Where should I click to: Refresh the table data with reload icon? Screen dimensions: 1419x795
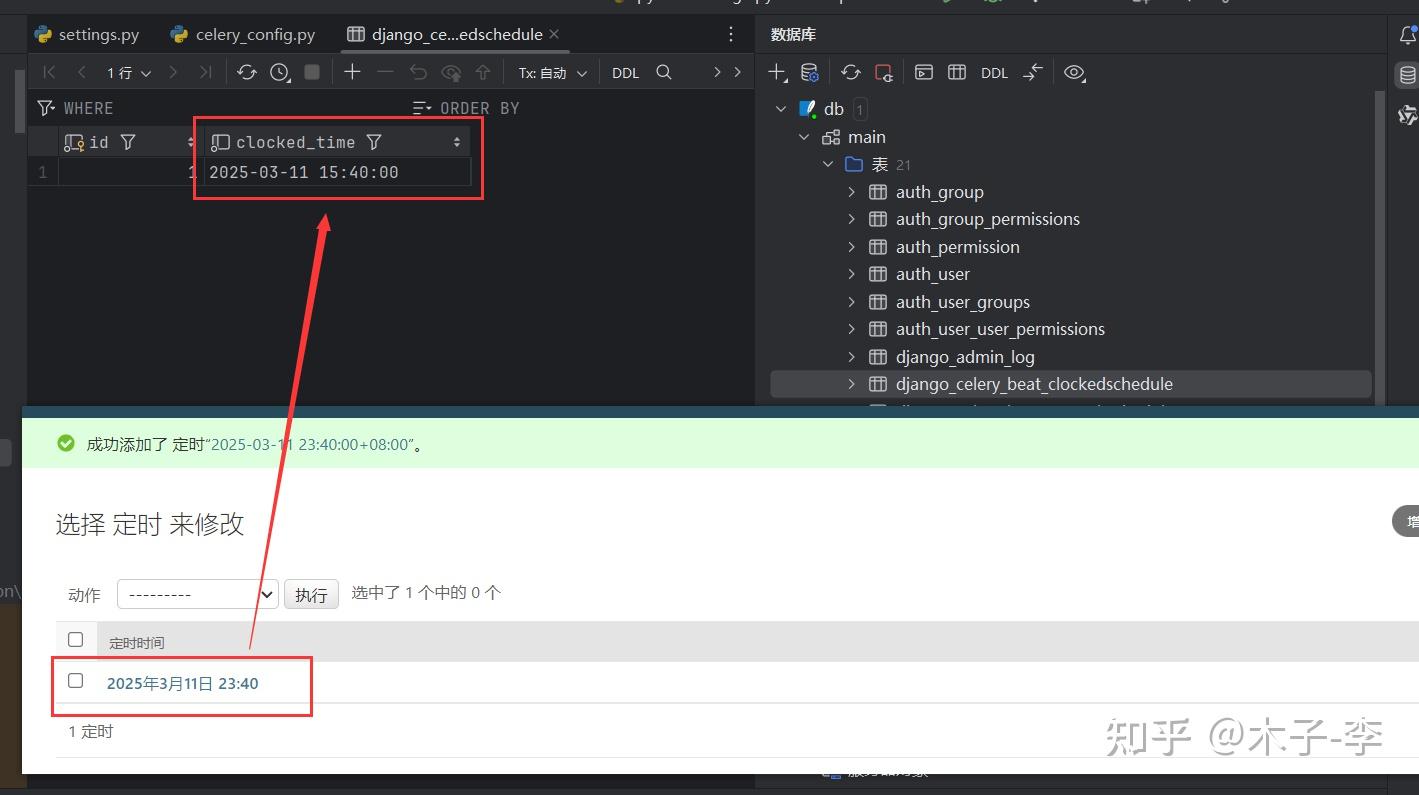click(247, 72)
